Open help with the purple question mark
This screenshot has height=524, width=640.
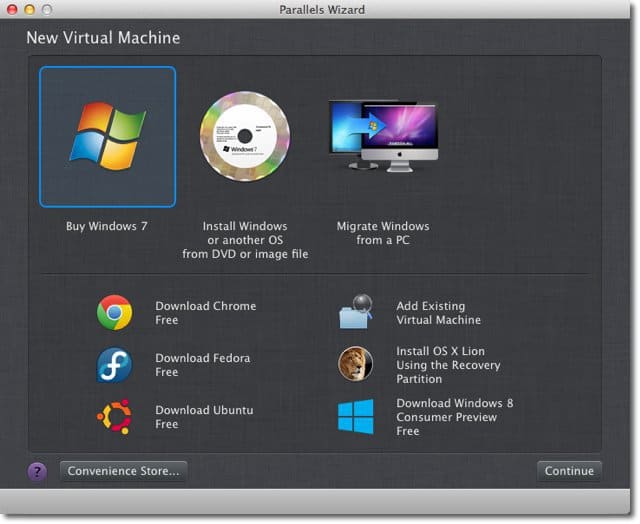tap(37, 472)
